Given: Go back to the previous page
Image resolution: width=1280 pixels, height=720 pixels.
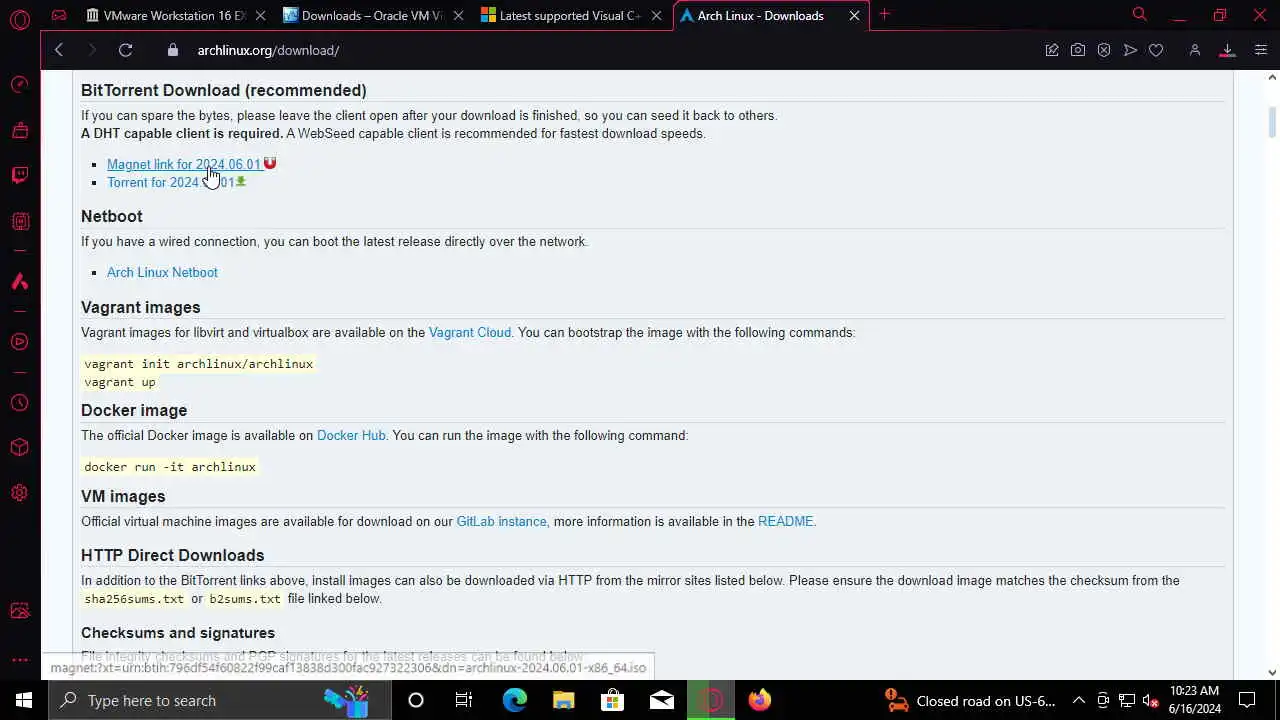Looking at the screenshot, I should 59,50.
